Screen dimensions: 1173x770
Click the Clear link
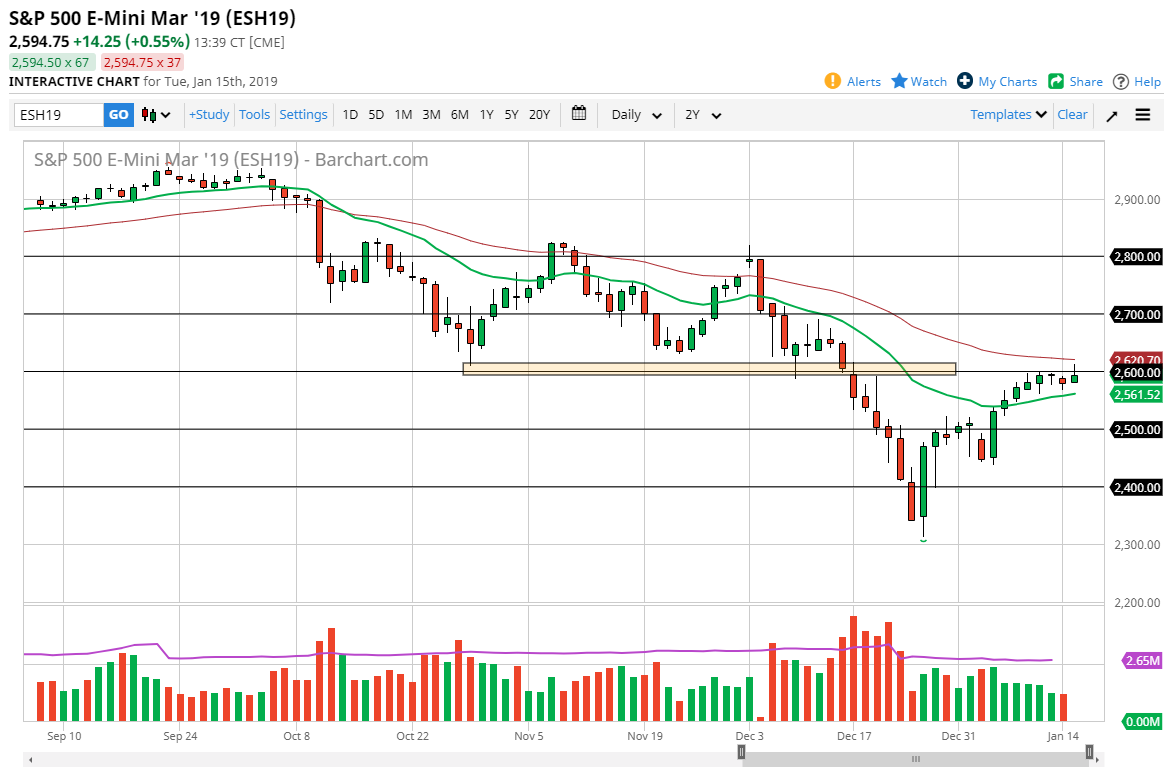1072,115
